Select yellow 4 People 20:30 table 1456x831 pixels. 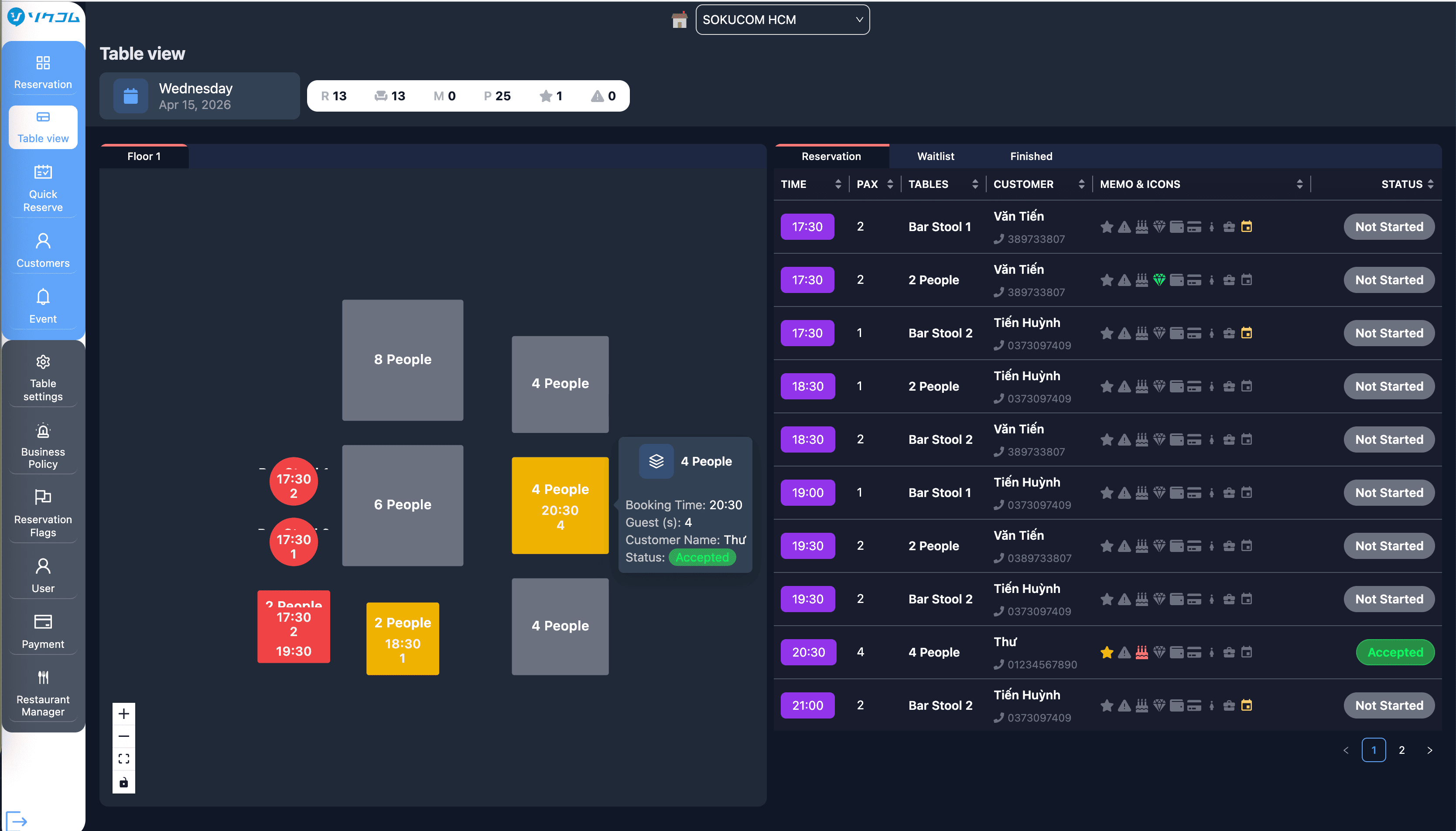[560, 506]
